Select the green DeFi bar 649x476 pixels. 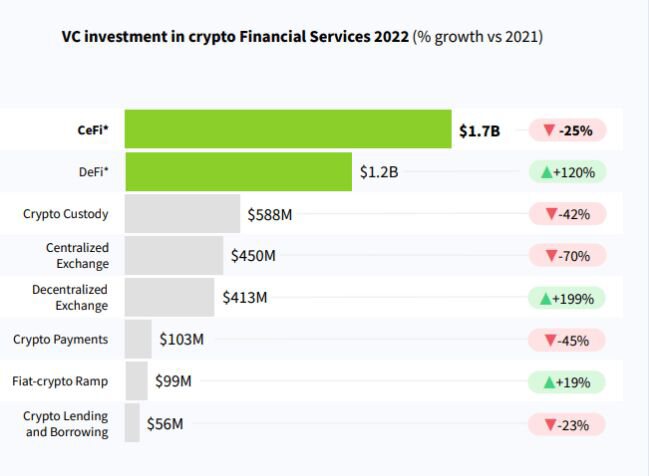pos(238,172)
